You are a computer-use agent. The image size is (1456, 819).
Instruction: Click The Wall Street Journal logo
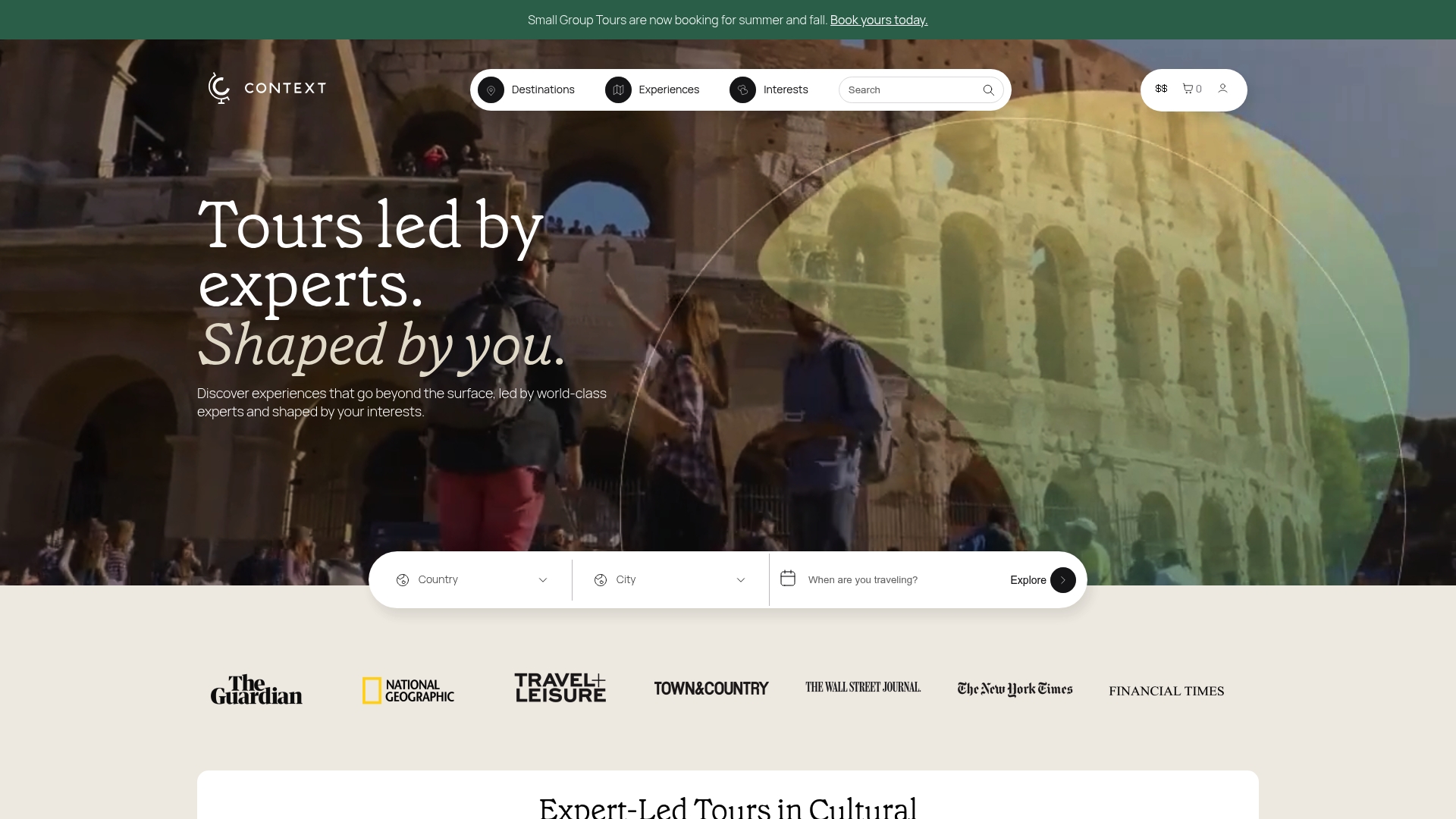(863, 687)
